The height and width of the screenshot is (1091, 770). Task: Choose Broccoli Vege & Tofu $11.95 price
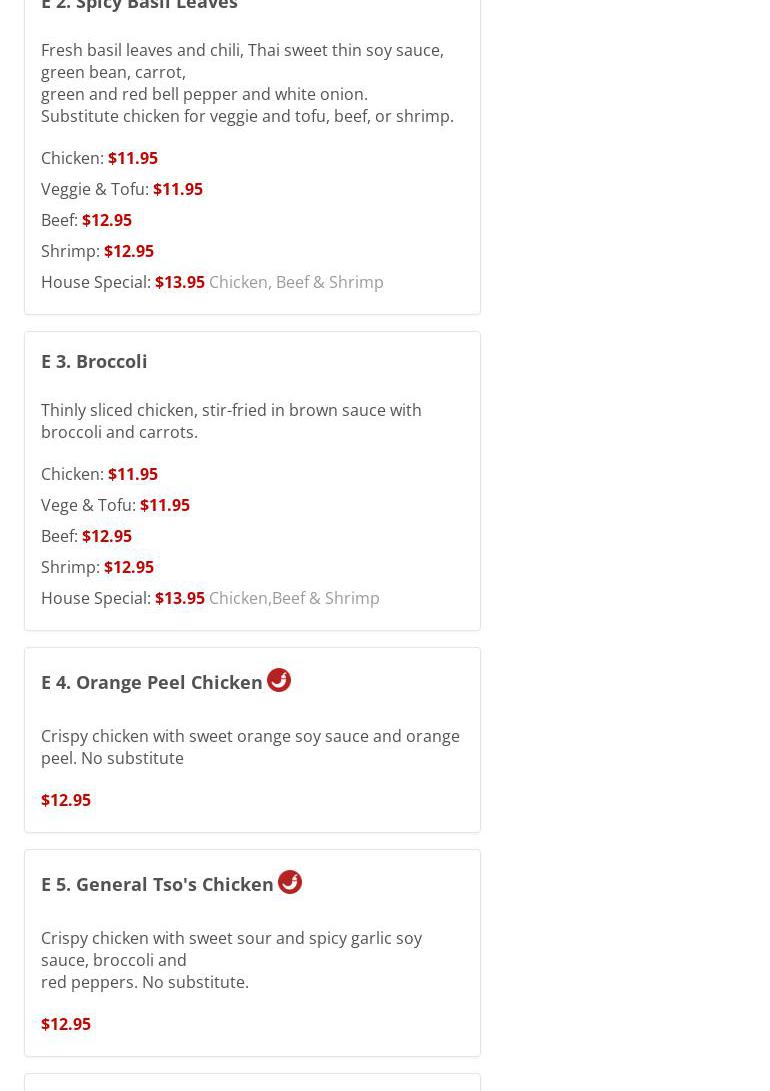tap(165, 505)
